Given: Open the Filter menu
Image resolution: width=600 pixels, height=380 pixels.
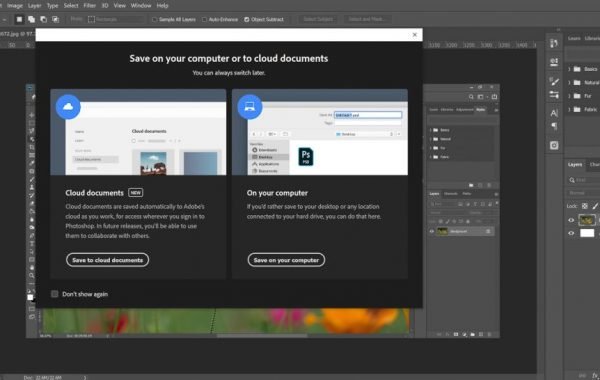Looking at the screenshot, I should tap(90, 6).
